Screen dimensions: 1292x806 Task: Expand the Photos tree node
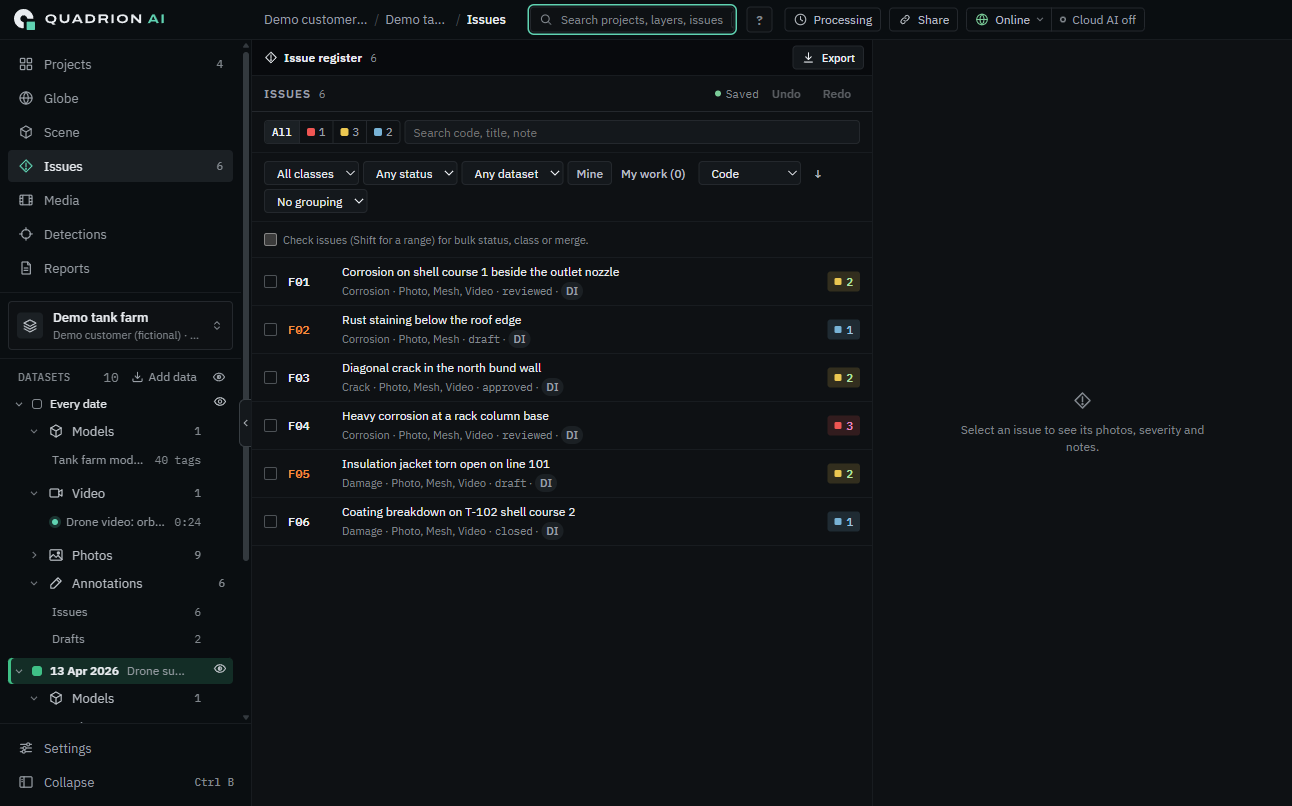point(34,555)
